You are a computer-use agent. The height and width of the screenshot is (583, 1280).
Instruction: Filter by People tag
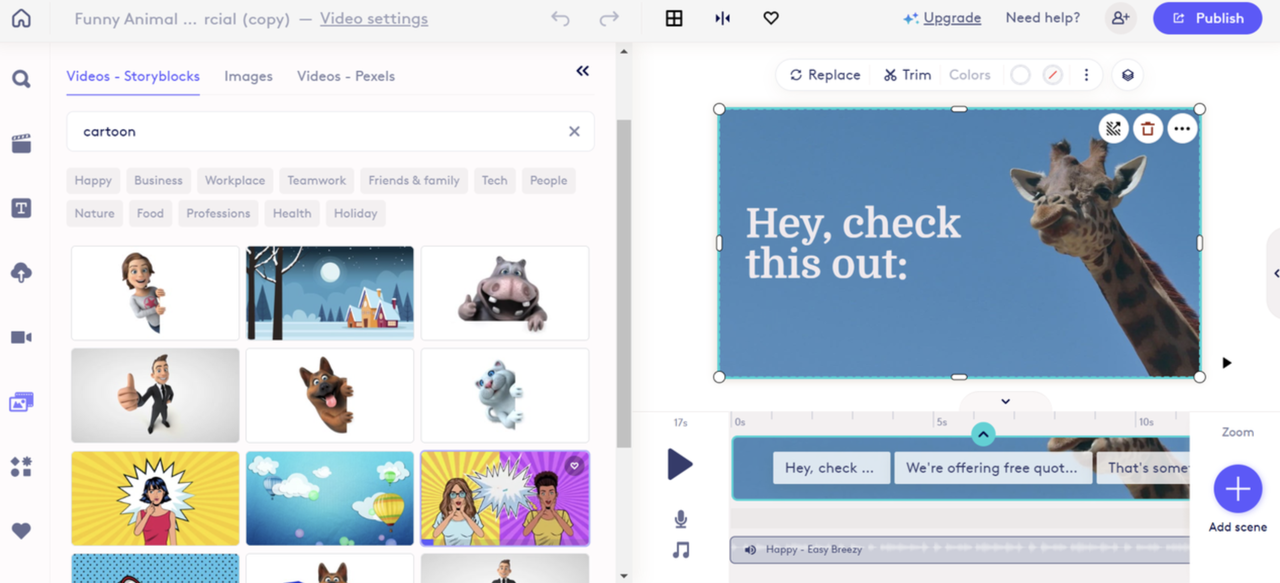point(549,181)
